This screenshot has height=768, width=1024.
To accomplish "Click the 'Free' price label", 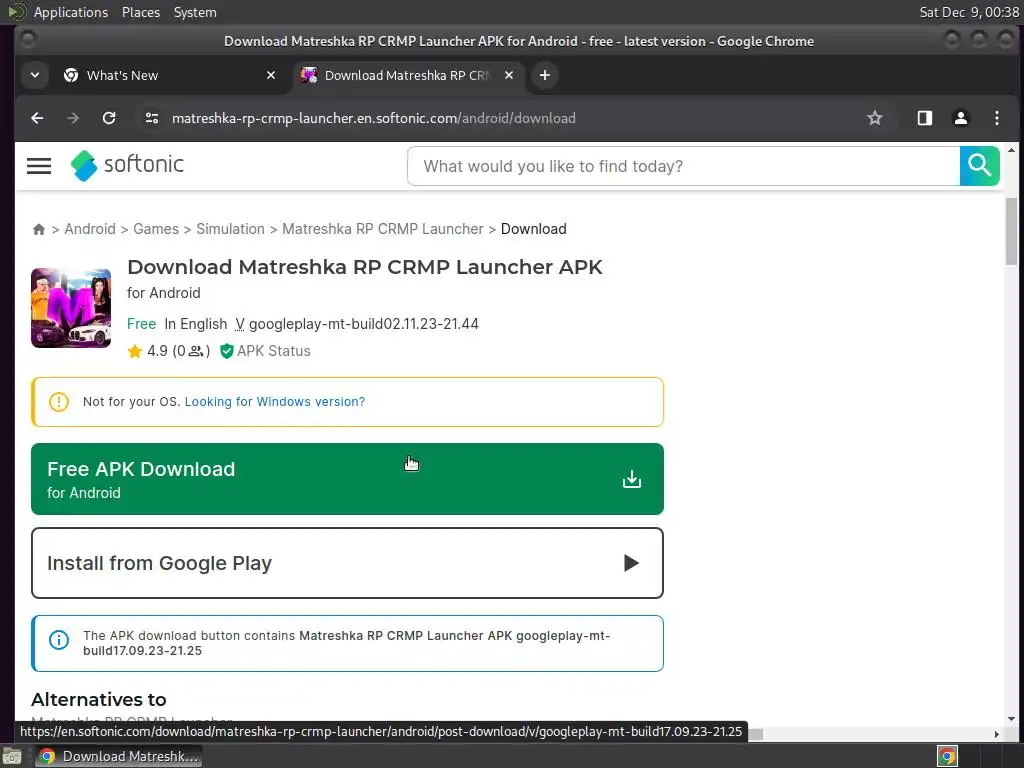I will point(142,324).
